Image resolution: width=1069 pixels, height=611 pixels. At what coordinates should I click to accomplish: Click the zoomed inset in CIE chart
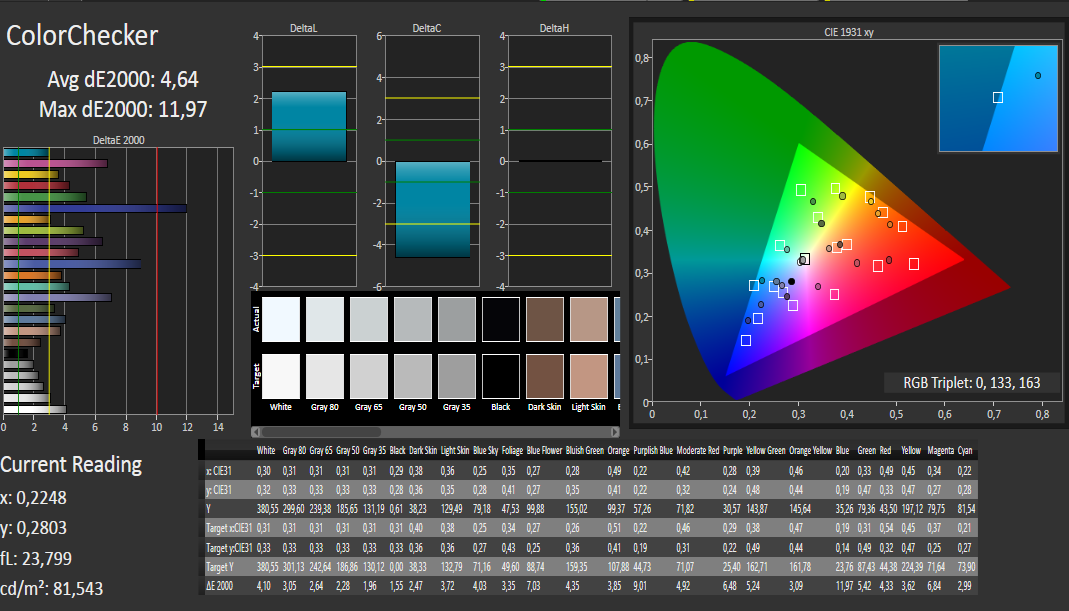(x=997, y=97)
